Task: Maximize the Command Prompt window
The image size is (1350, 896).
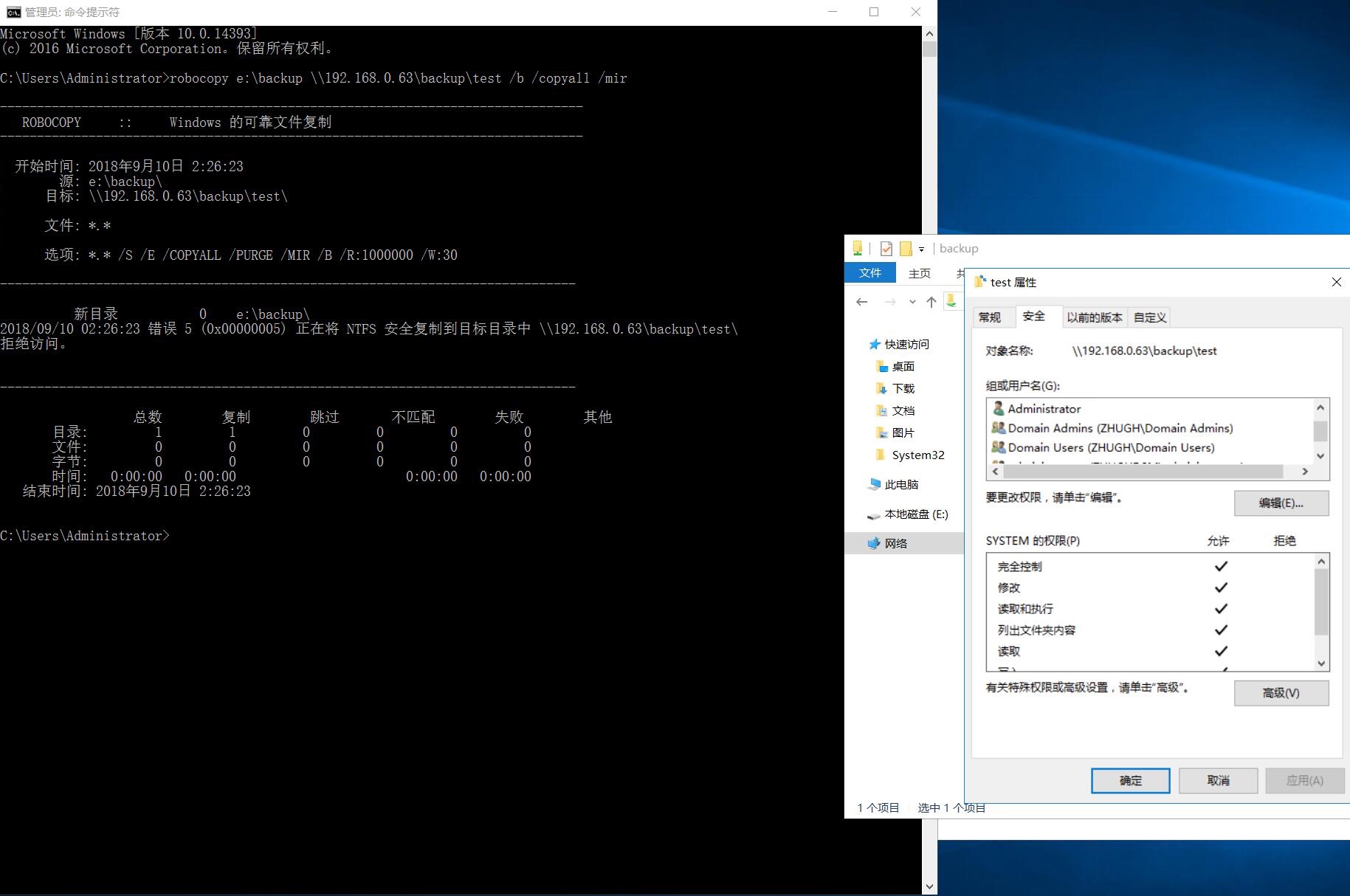Action: 874,12
